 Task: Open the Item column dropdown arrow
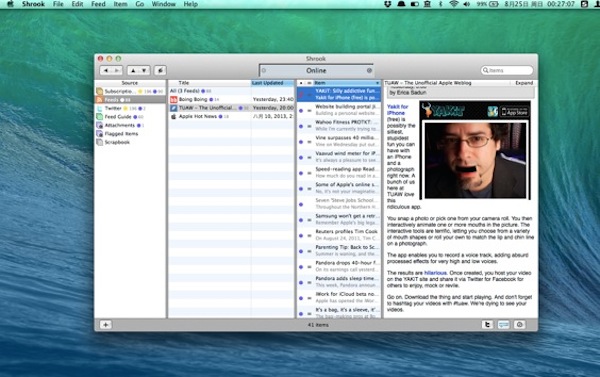coord(377,83)
